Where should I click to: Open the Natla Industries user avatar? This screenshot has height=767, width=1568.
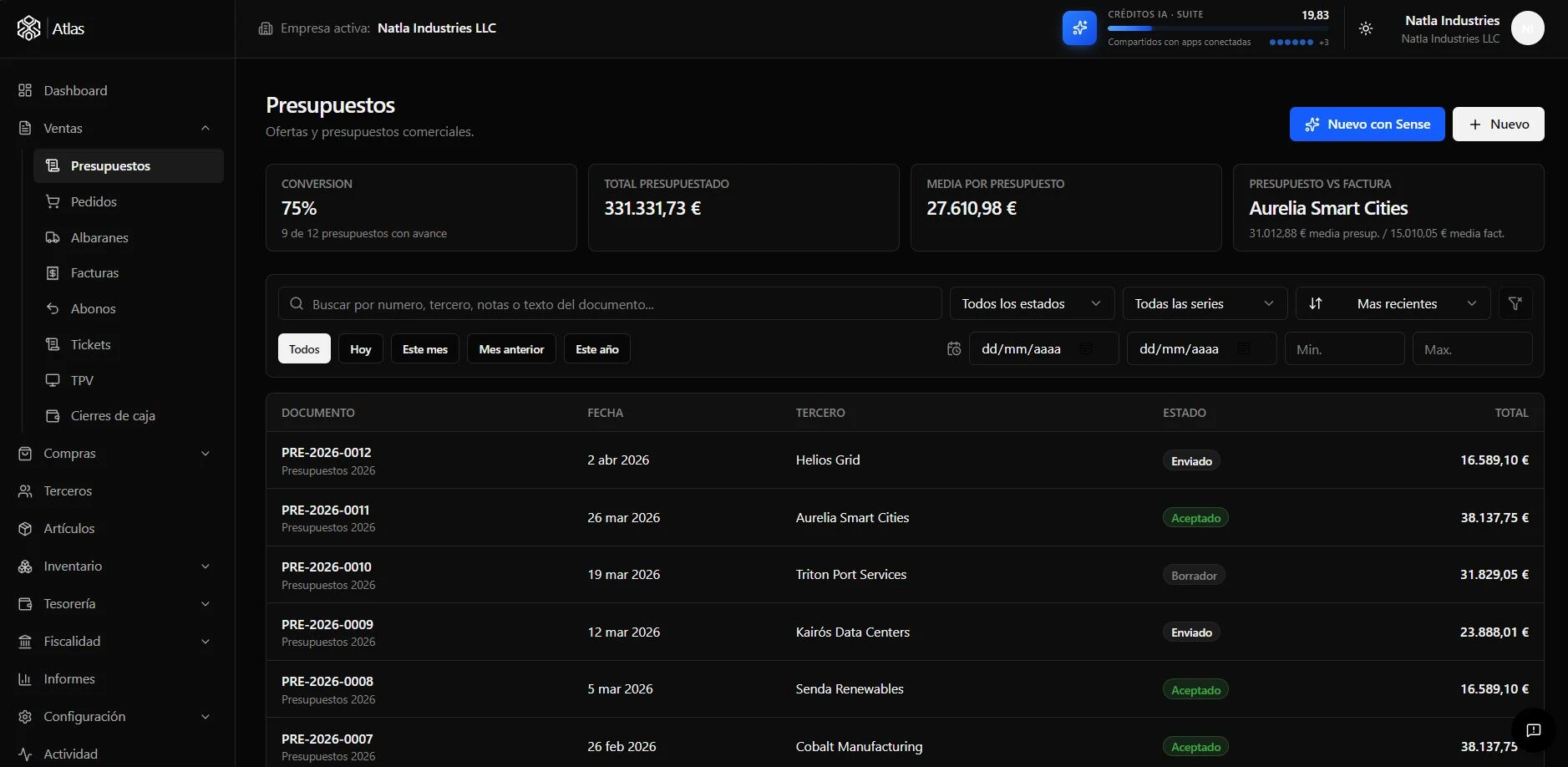coord(1527,28)
